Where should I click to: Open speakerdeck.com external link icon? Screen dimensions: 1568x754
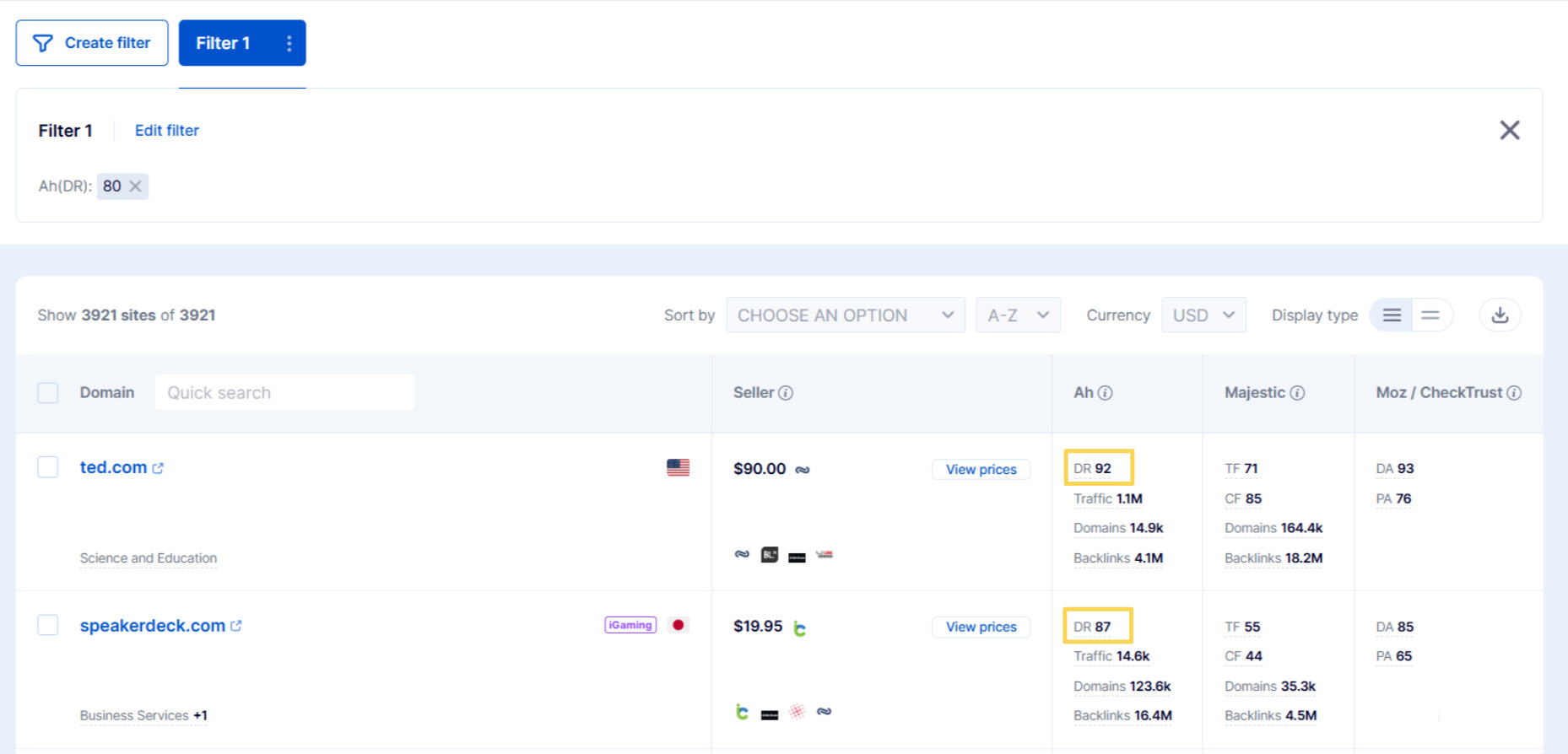click(236, 626)
